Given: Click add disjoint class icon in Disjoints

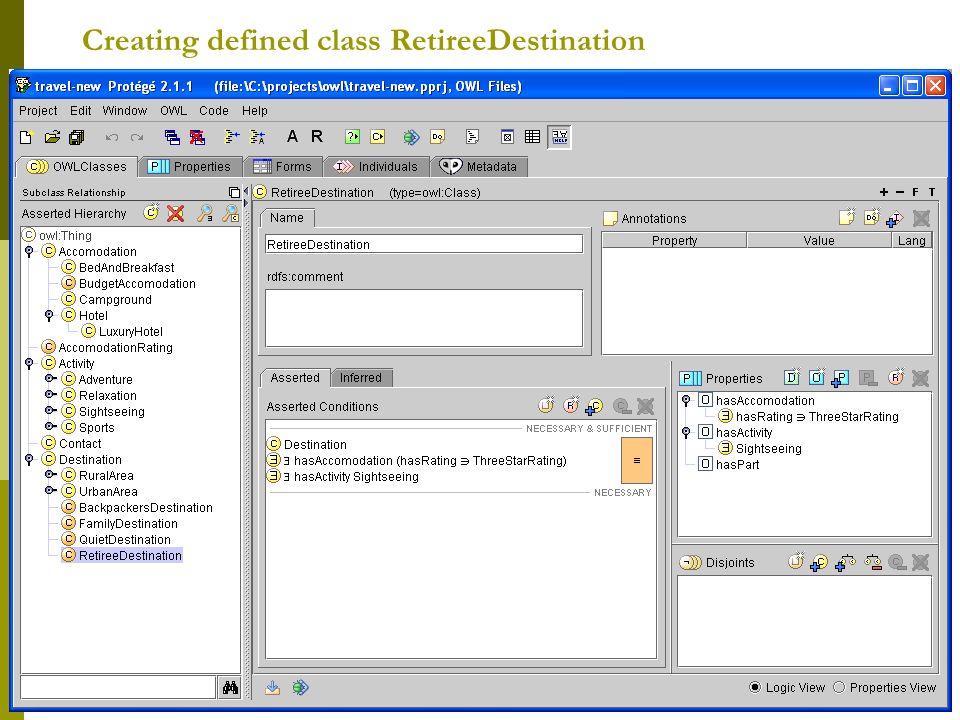Looking at the screenshot, I should pos(819,563).
